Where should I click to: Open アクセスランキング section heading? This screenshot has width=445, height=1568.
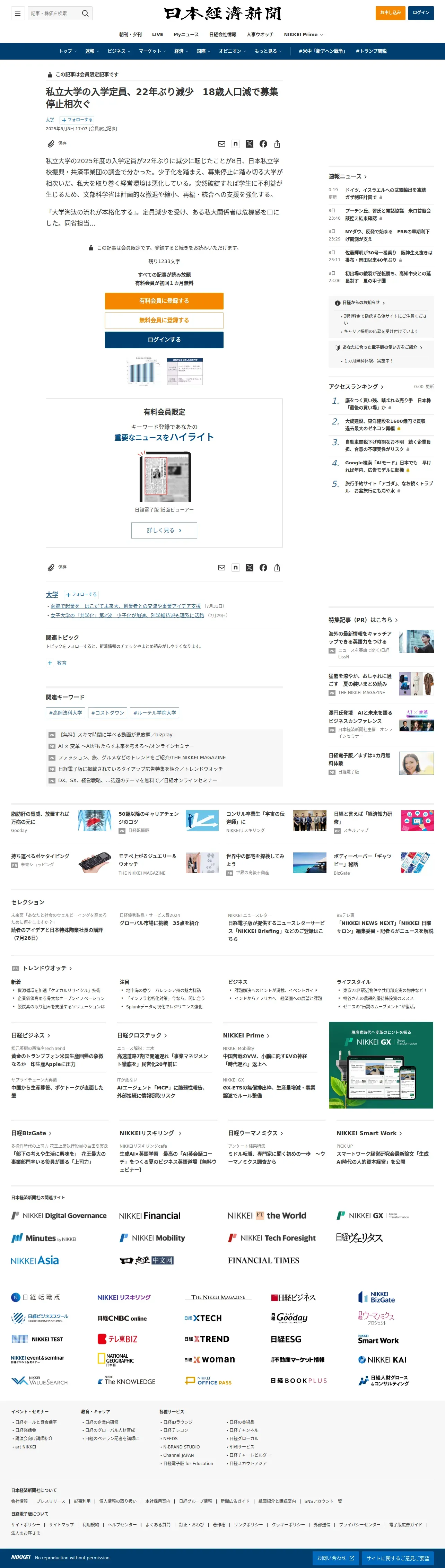coord(356,386)
